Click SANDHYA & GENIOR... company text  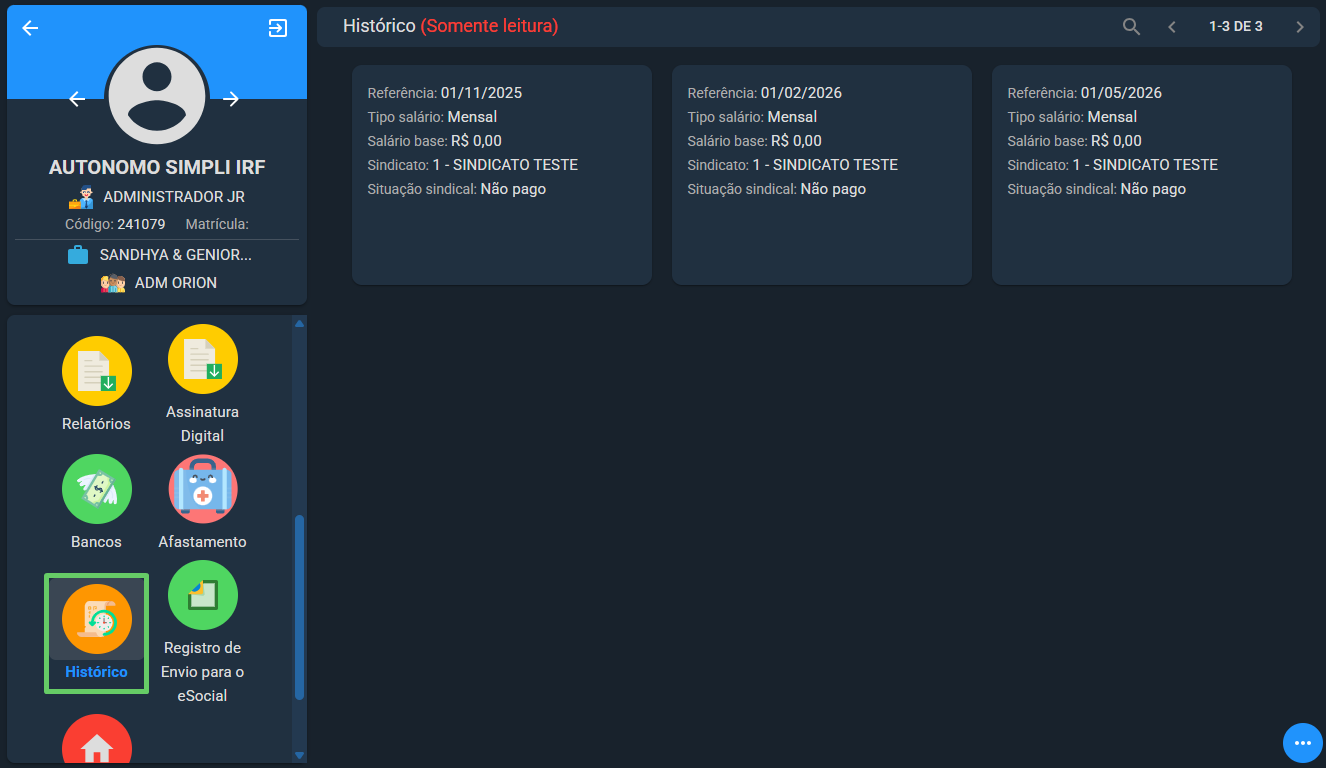tap(176, 255)
